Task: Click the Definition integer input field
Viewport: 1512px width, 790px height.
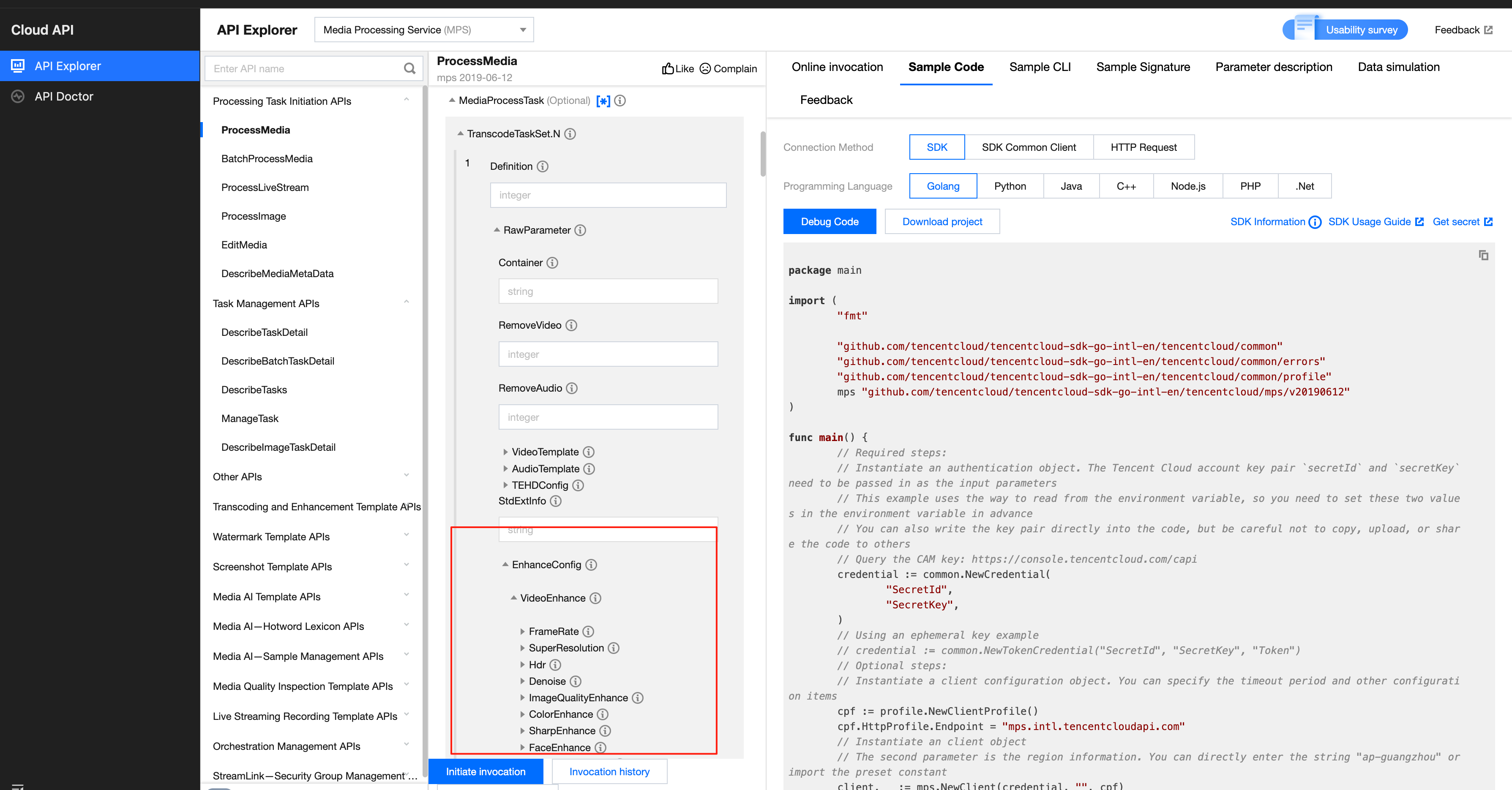Action: (608, 195)
